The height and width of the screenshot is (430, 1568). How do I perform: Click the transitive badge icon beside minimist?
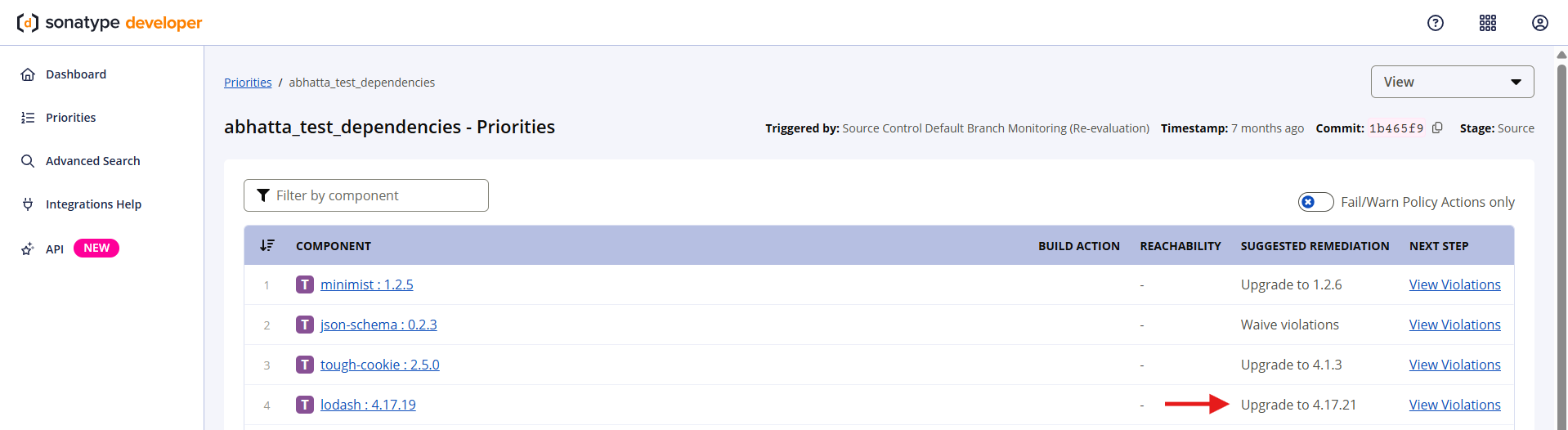(305, 284)
